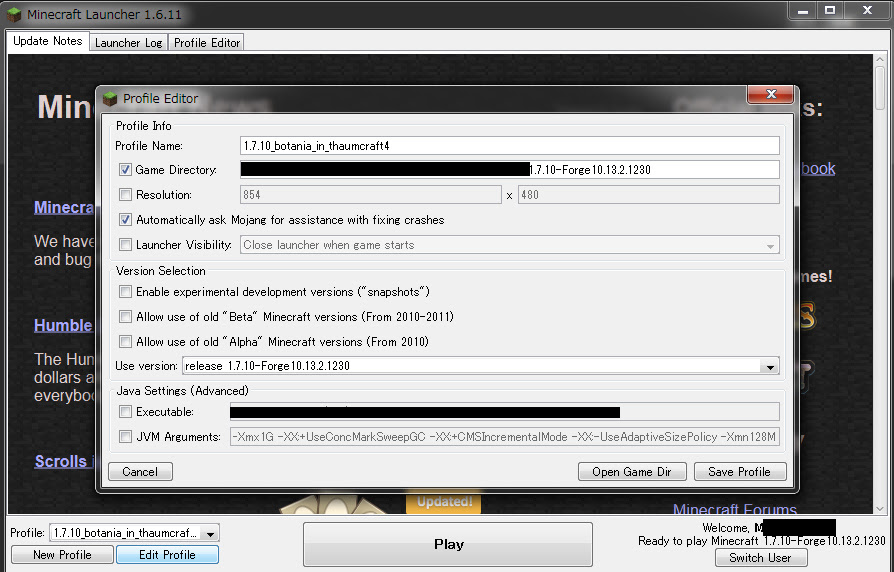Click the Save Profile button
The image size is (894, 572).
pos(739,472)
